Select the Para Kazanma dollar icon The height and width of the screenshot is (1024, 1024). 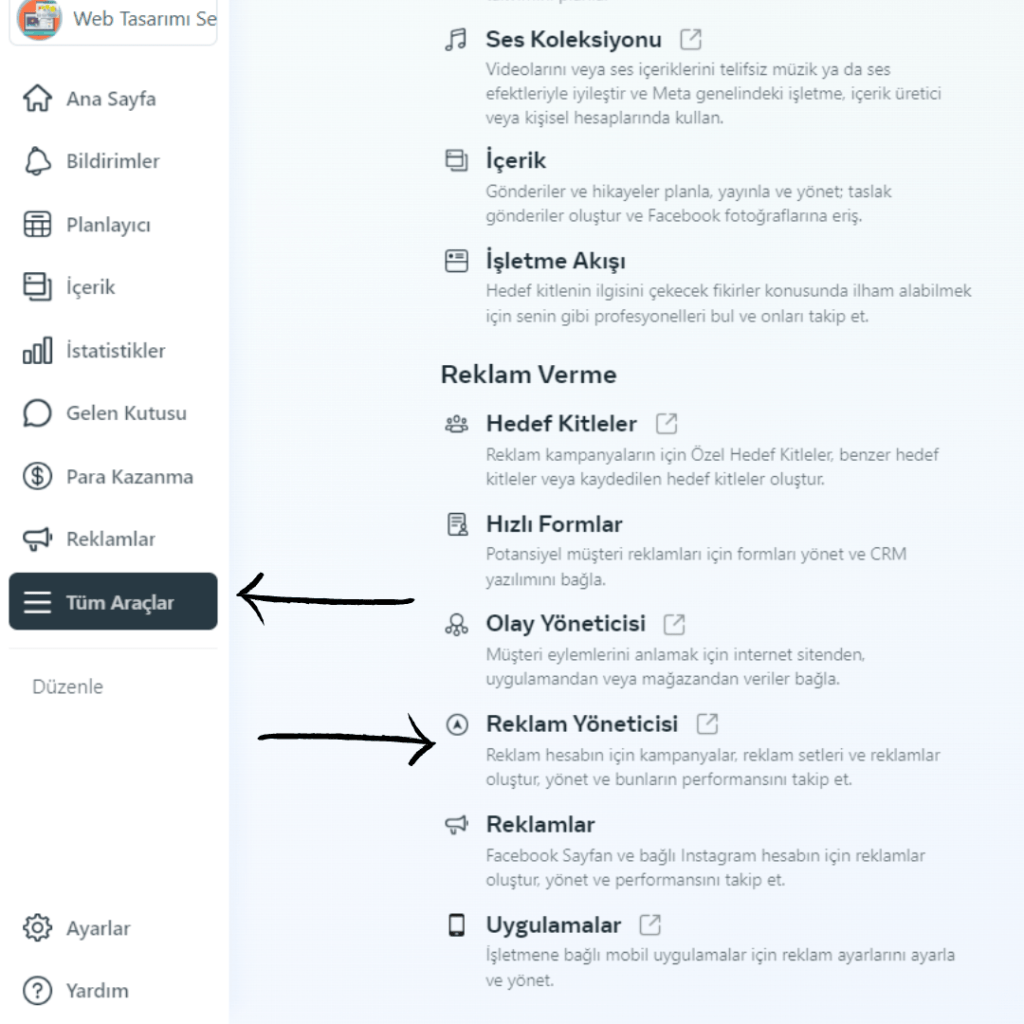[37, 477]
